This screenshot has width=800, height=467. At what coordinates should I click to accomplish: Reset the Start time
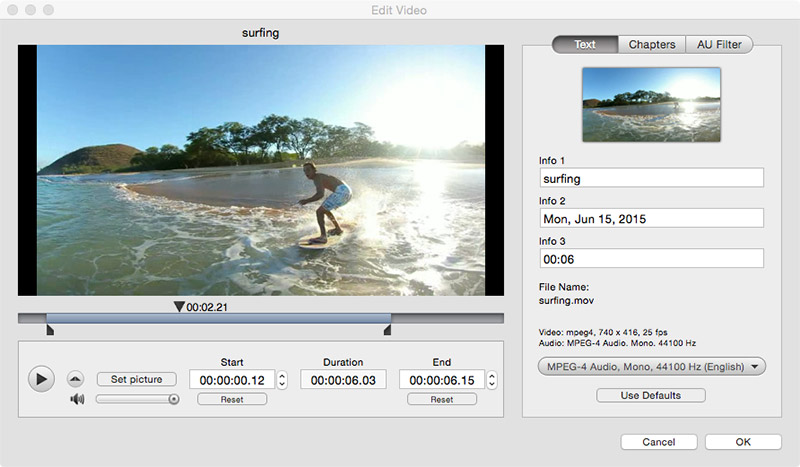coord(231,399)
